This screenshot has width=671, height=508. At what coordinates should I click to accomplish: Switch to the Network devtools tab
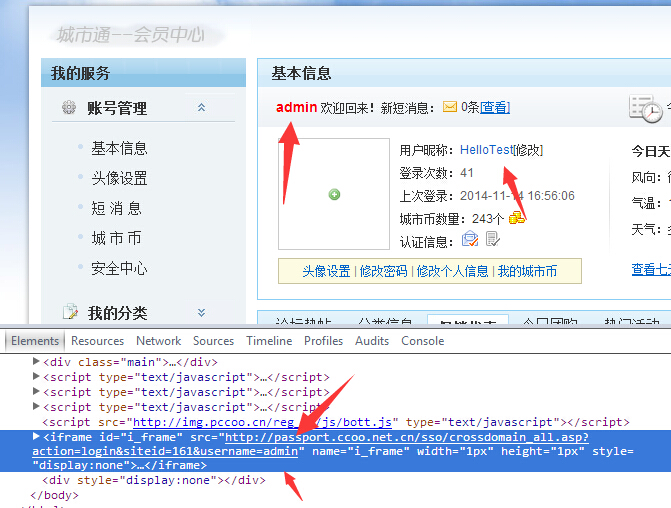tap(158, 341)
